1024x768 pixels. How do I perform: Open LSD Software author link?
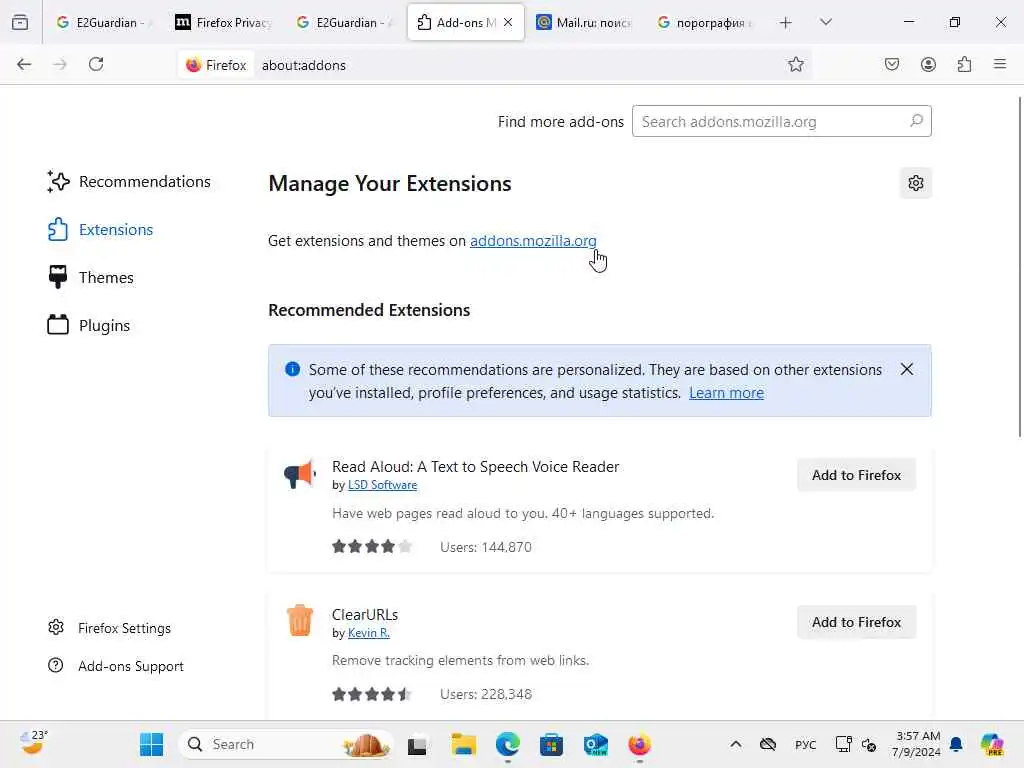coord(382,485)
